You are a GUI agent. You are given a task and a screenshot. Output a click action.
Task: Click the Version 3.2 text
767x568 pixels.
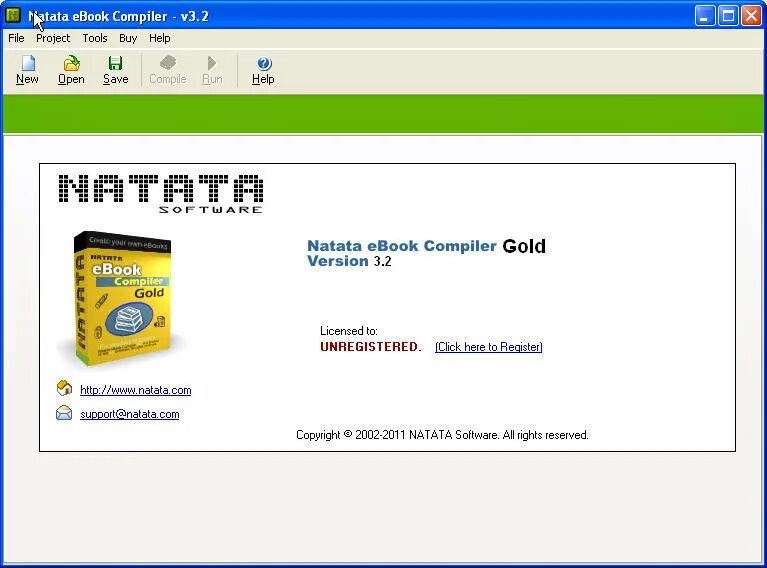tap(349, 261)
